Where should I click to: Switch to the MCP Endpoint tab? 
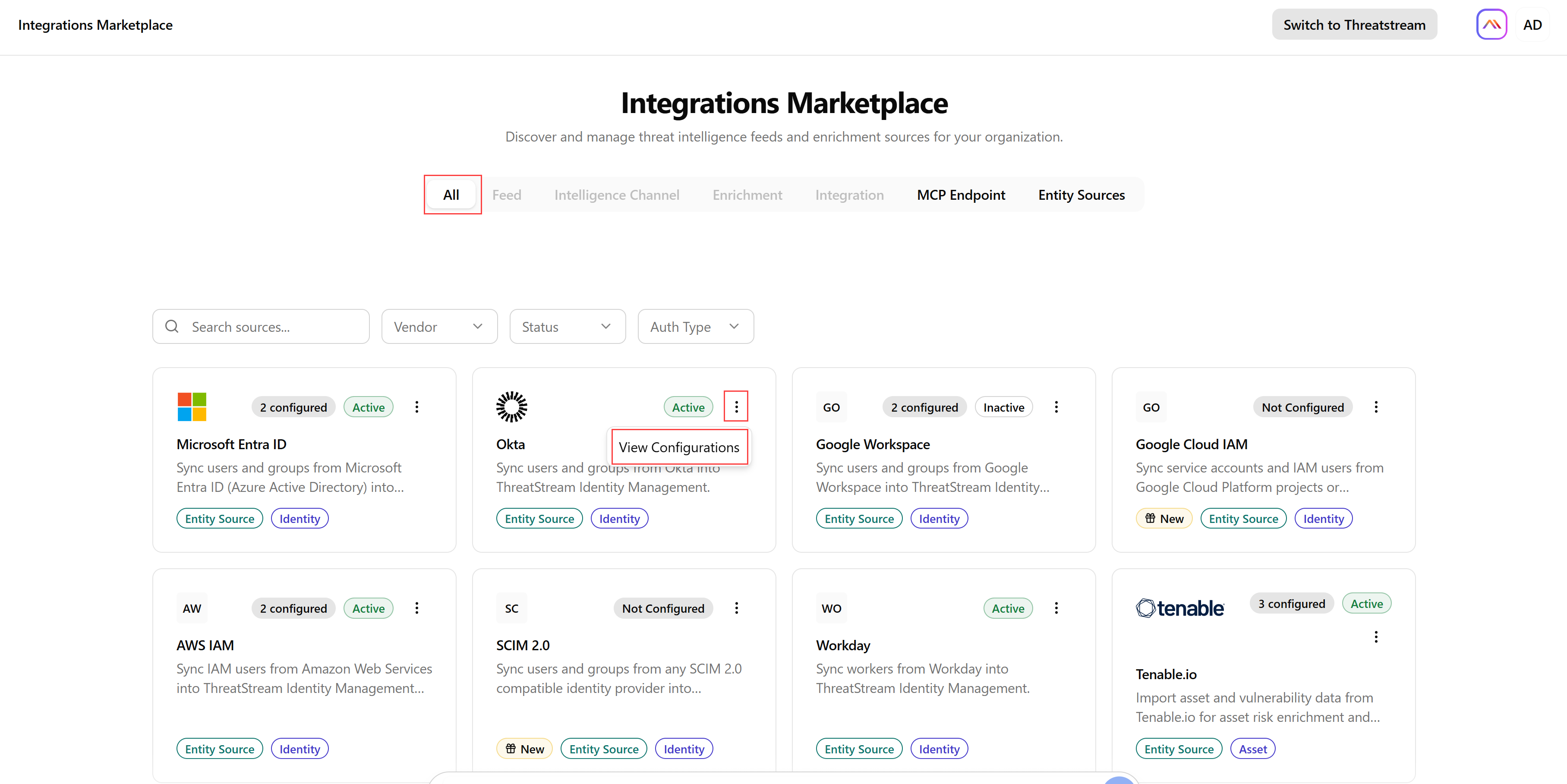click(961, 195)
